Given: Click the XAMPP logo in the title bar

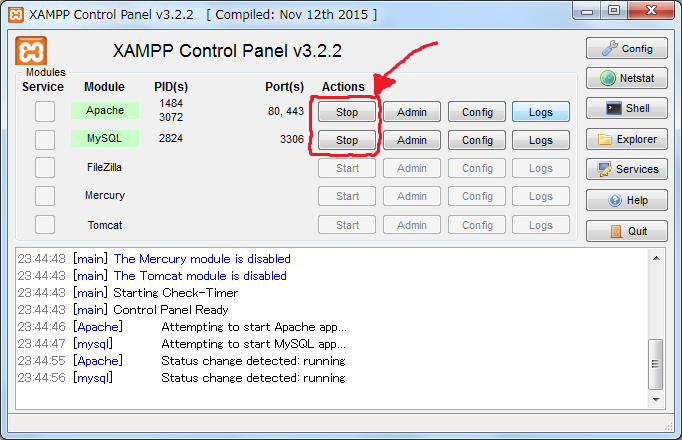Looking at the screenshot, I should pyautogui.click(x=16, y=15).
